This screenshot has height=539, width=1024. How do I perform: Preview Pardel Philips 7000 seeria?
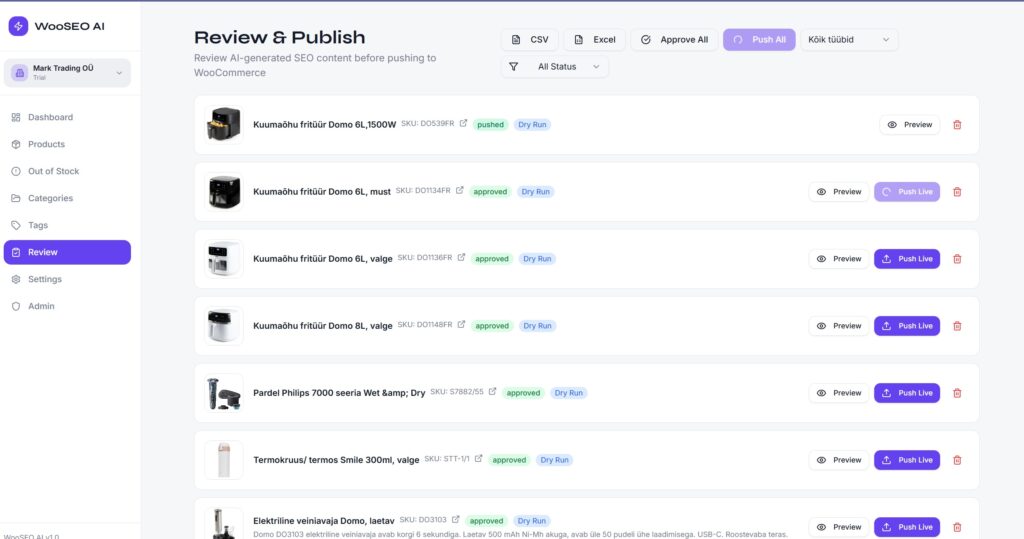tap(839, 393)
